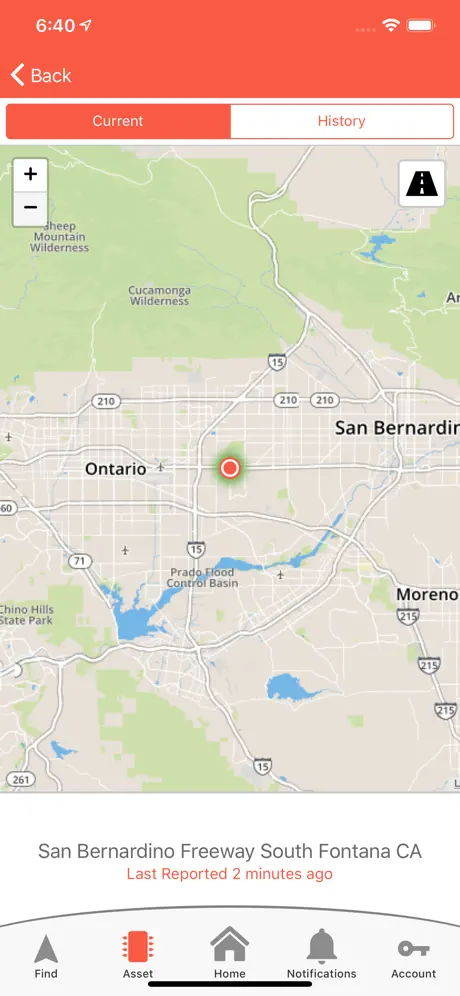The width and height of the screenshot is (460, 996).
Task: Tap the Prado Flood Control Basin label
Action: pyautogui.click(x=203, y=577)
